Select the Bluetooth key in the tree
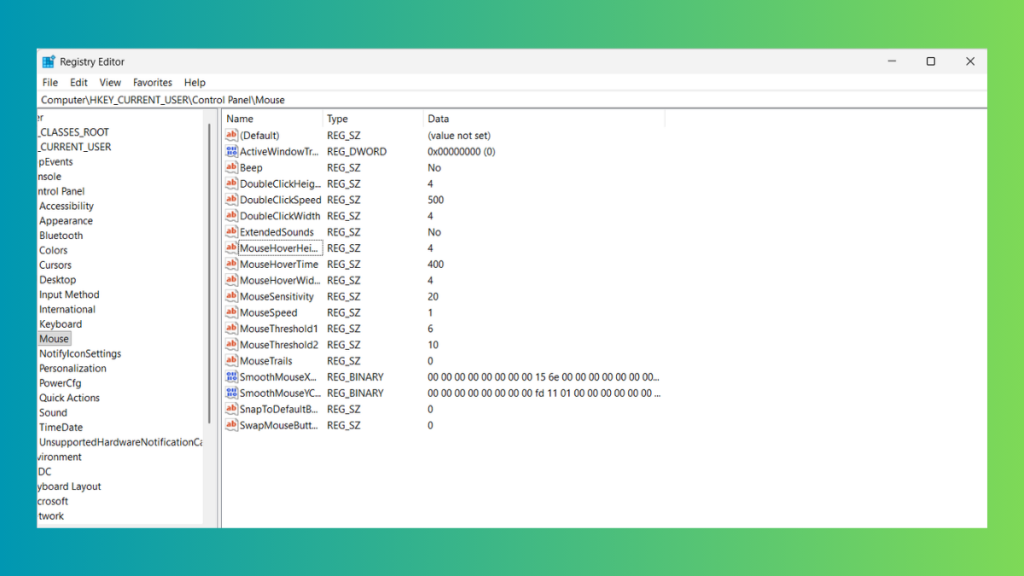Screen dimensions: 1024x576 [x=61, y=236]
